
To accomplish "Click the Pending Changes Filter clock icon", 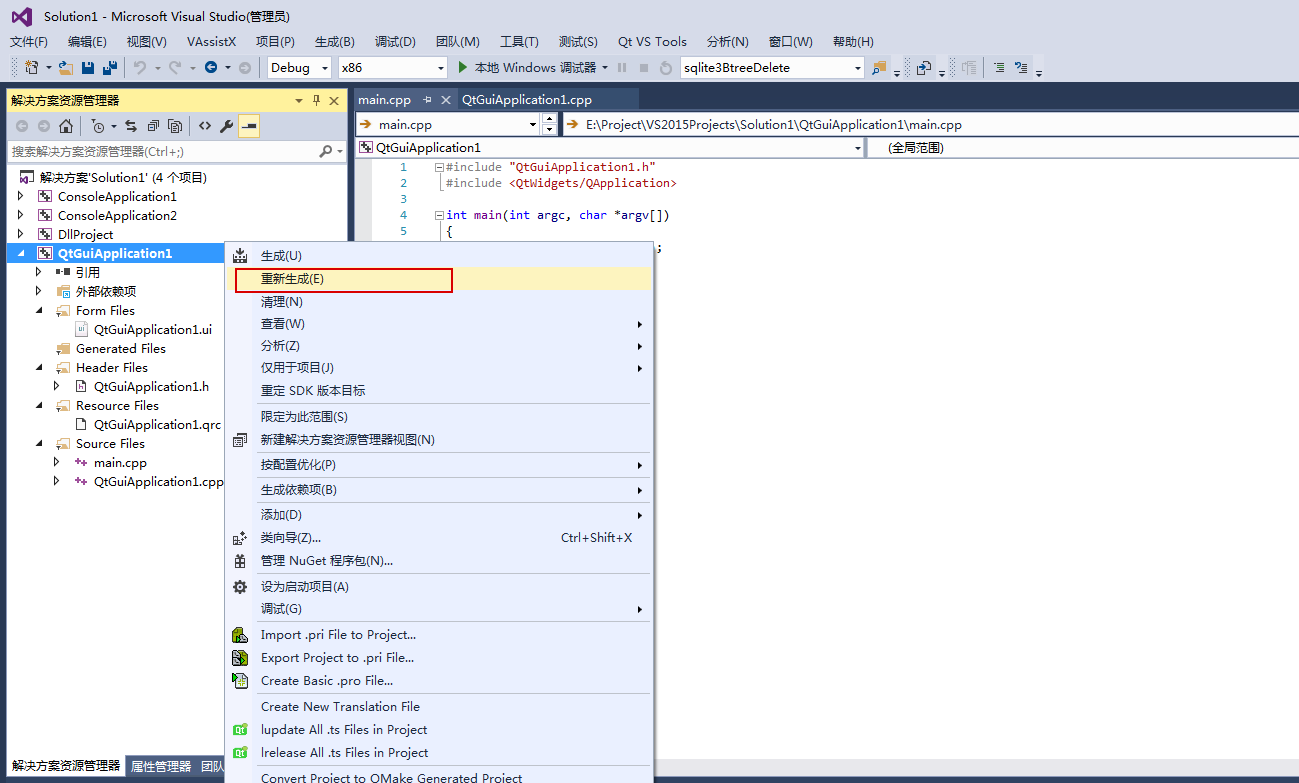I will [x=98, y=126].
